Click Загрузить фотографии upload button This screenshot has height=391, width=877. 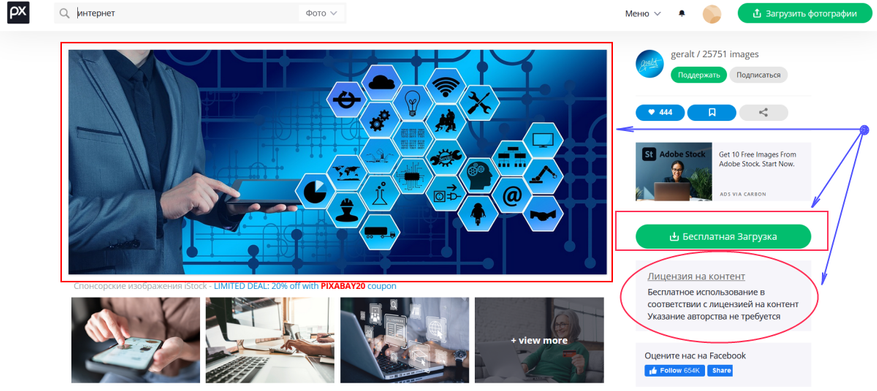pyautogui.click(x=805, y=13)
